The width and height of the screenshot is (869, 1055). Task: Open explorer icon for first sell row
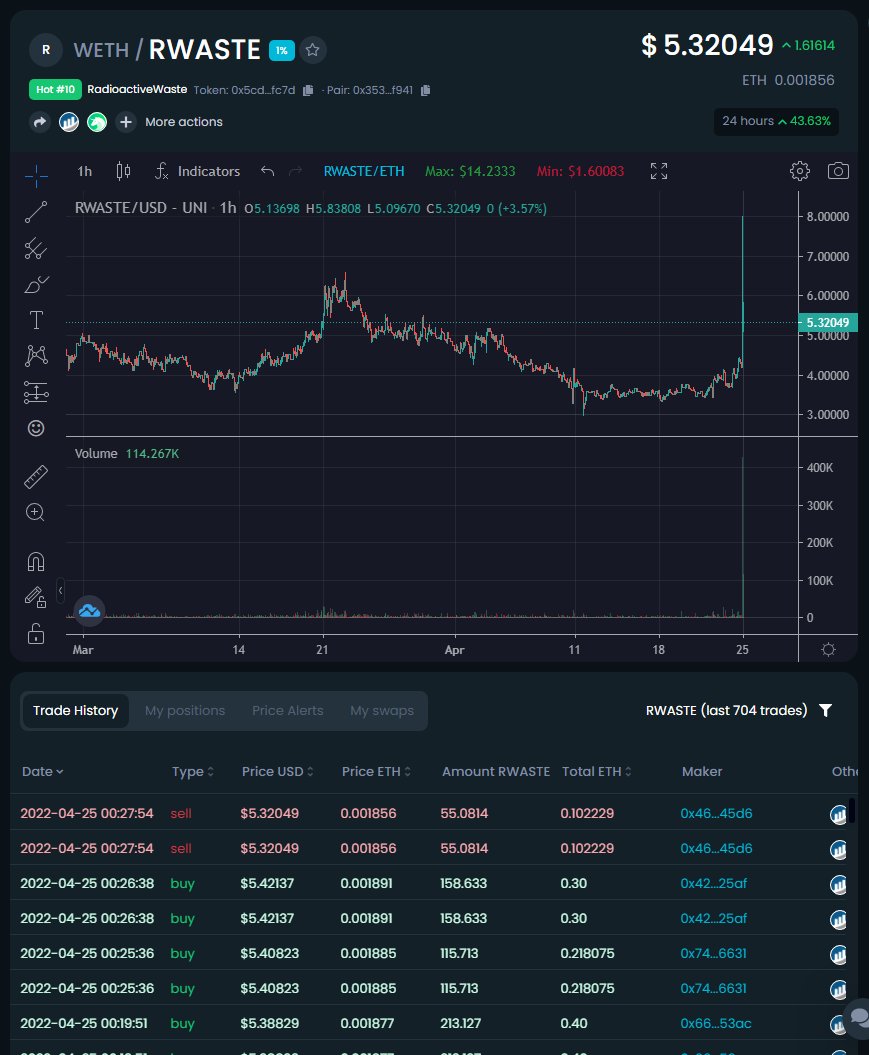coord(838,815)
